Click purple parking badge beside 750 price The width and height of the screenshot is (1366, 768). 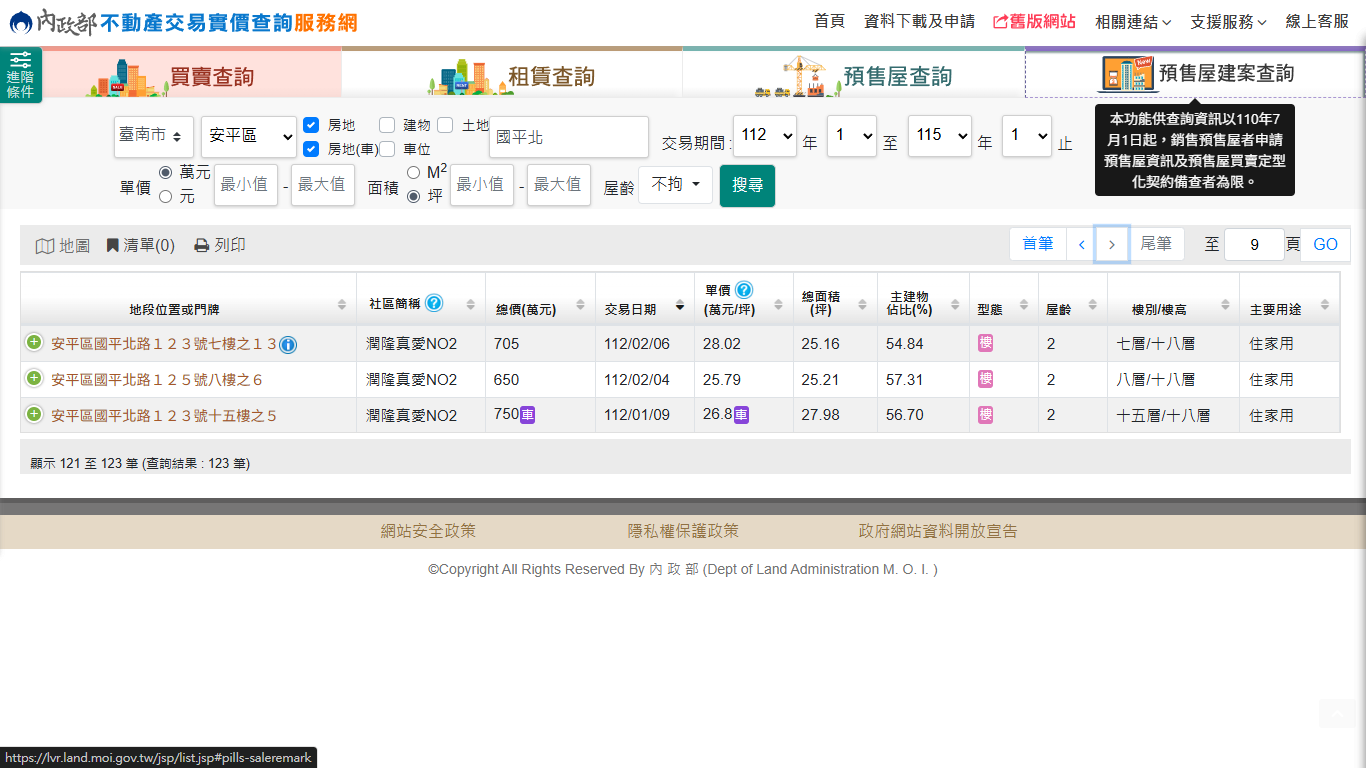coord(527,415)
